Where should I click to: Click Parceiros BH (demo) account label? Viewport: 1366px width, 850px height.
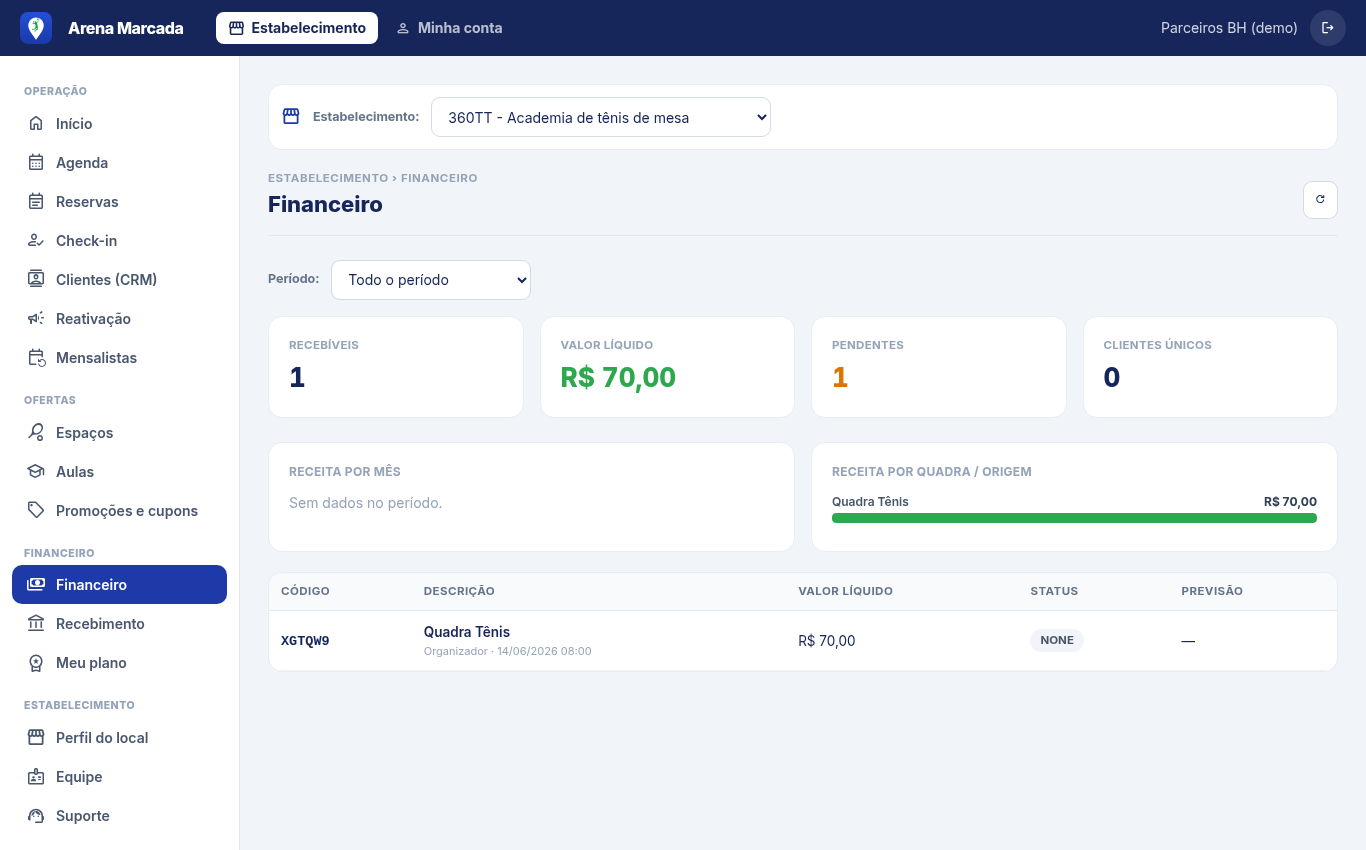pyautogui.click(x=1229, y=28)
